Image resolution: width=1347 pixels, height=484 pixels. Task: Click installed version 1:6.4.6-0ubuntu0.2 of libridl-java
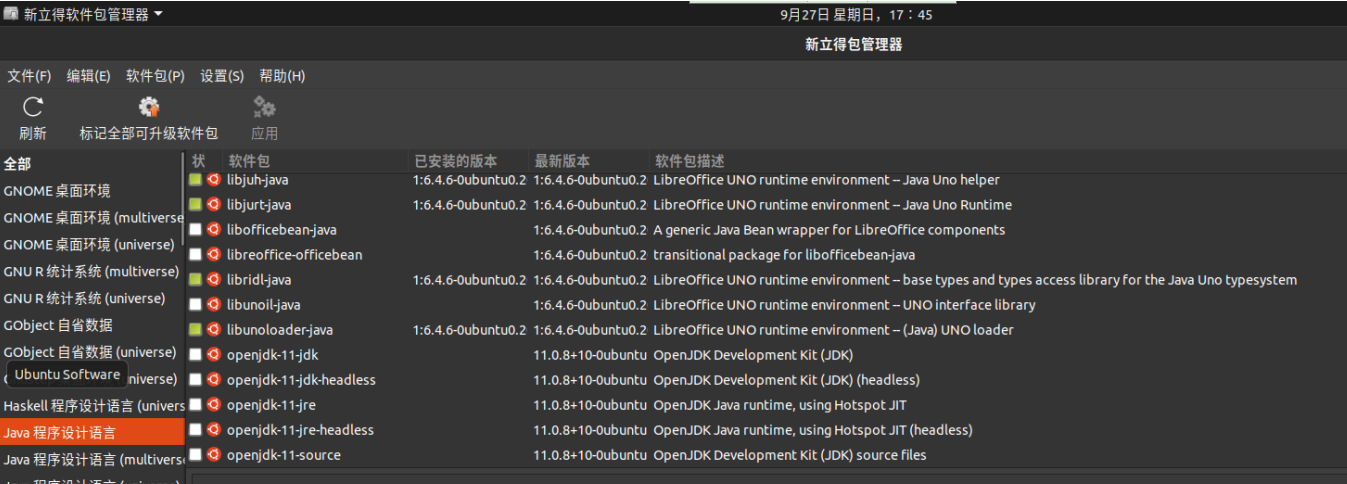(469, 280)
